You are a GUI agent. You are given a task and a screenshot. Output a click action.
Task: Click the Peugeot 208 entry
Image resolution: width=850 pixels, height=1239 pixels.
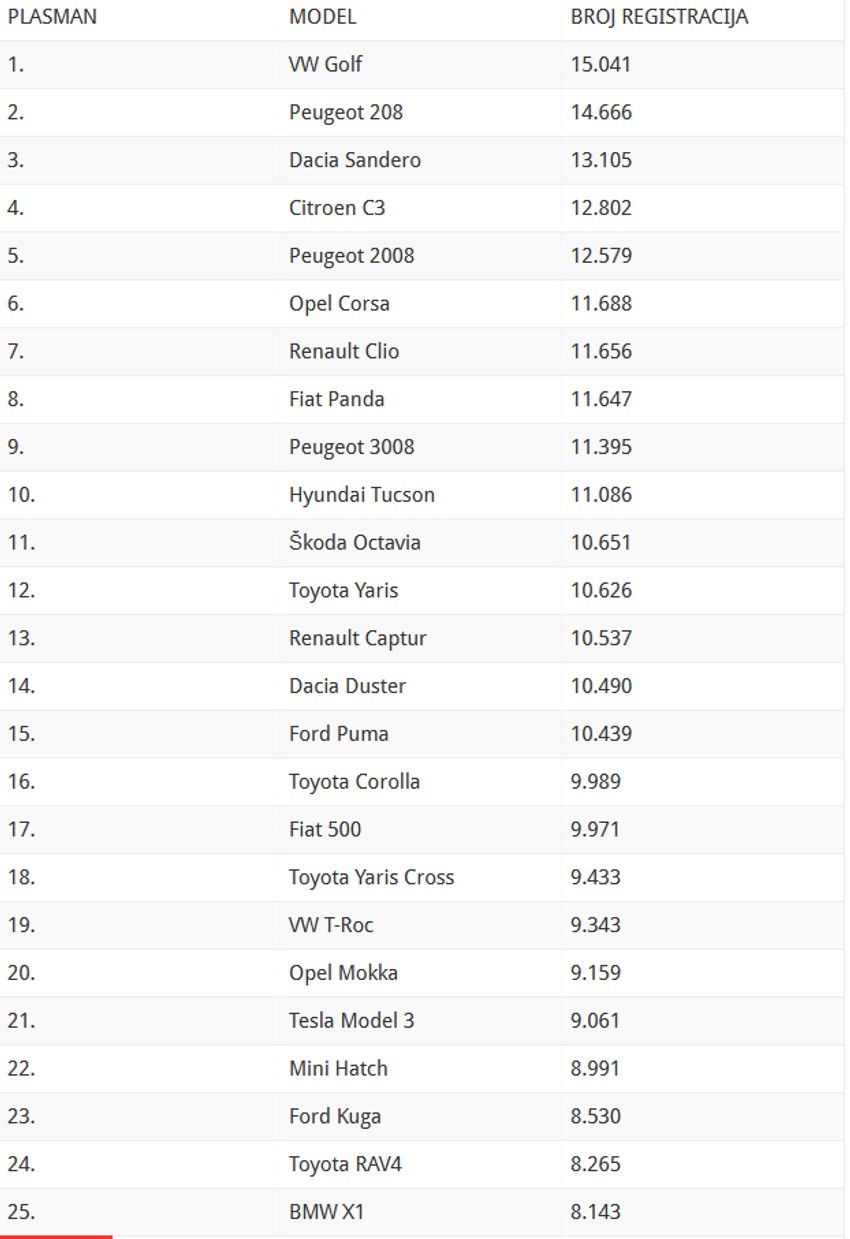pos(346,113)
